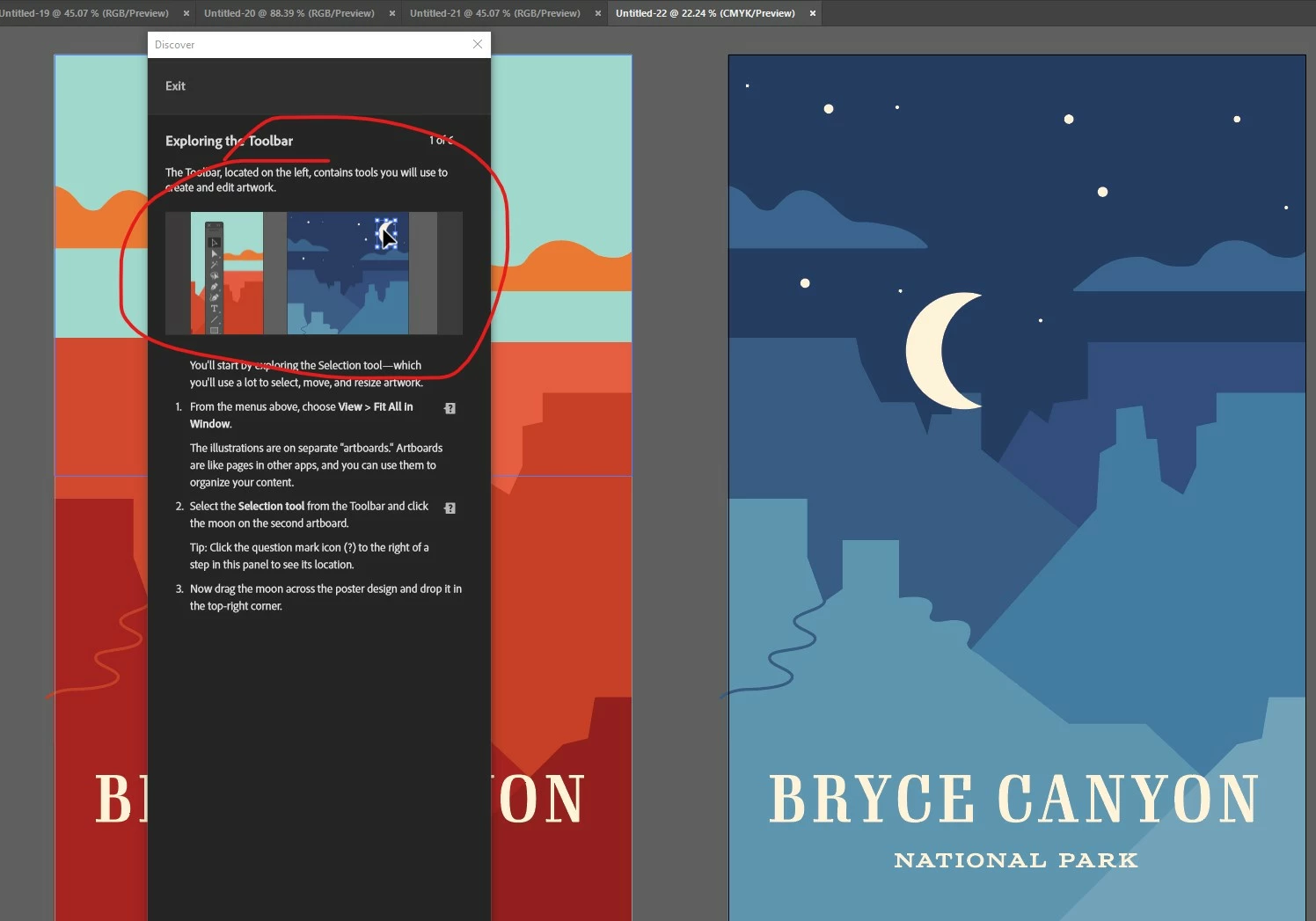Click the 'From the menus above' step text
1316x921 pixels.
point(301,415)
